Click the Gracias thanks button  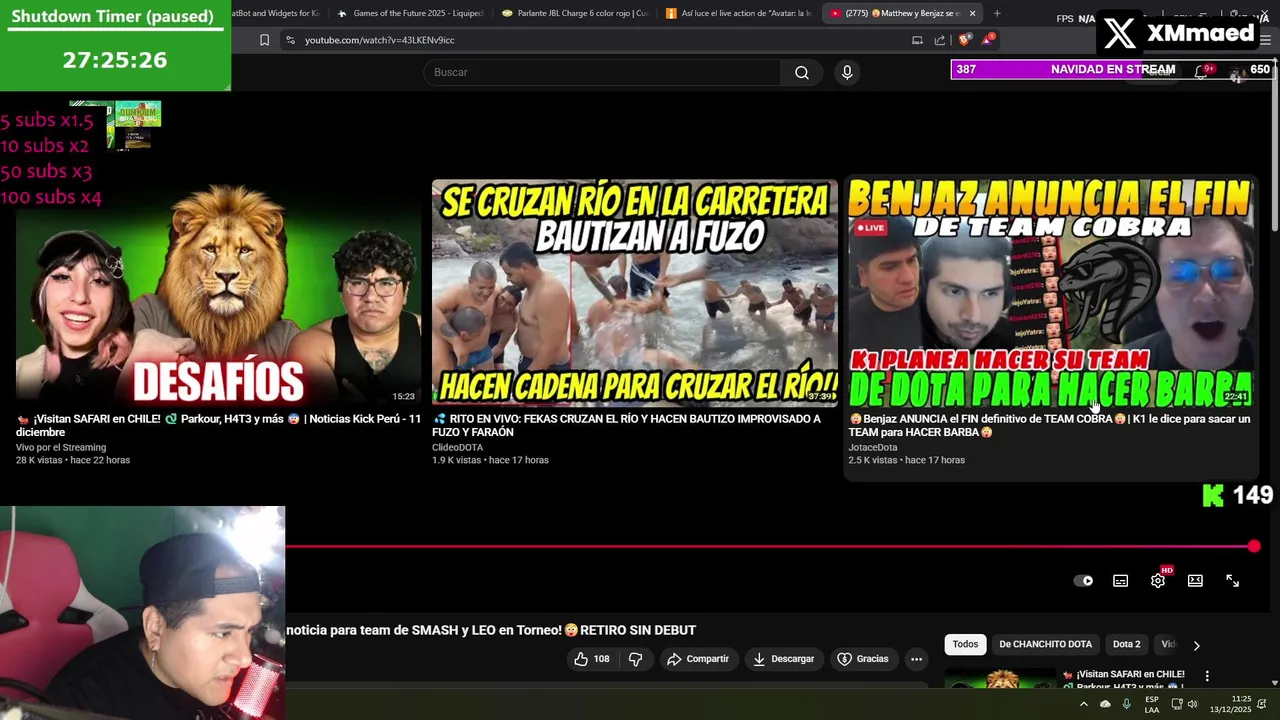pyautogui.click(x=862, y=659)
